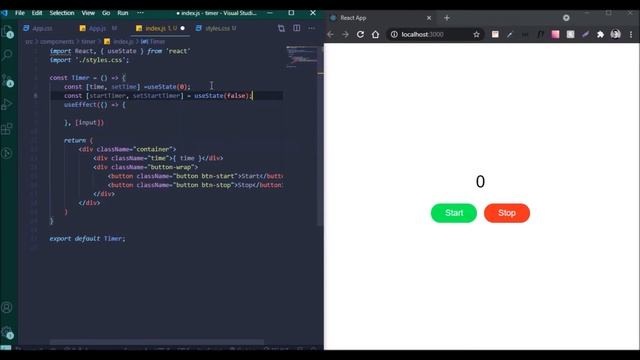This screenshot has height=360, width=640.
Task: Click the Timer breadcrumb symbol
Action: [153, 42]
